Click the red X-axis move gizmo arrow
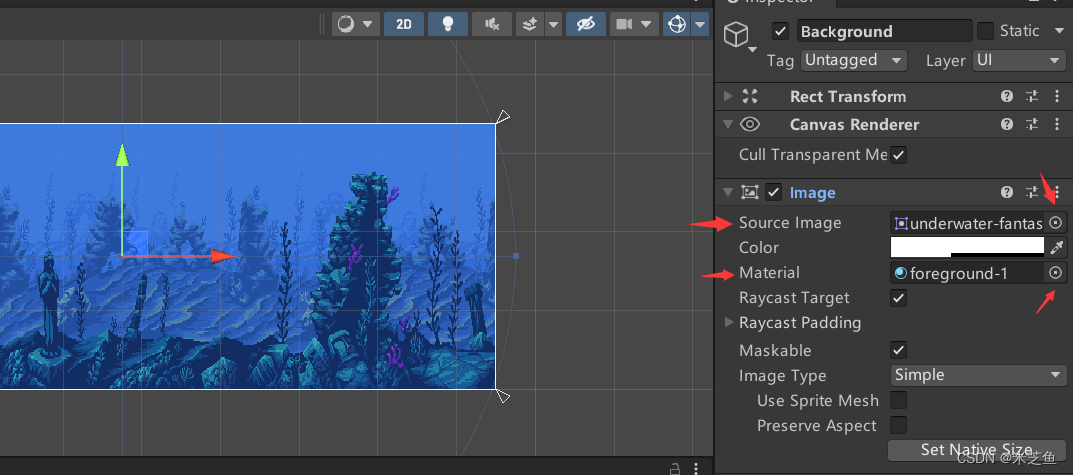 pos(224,257)
